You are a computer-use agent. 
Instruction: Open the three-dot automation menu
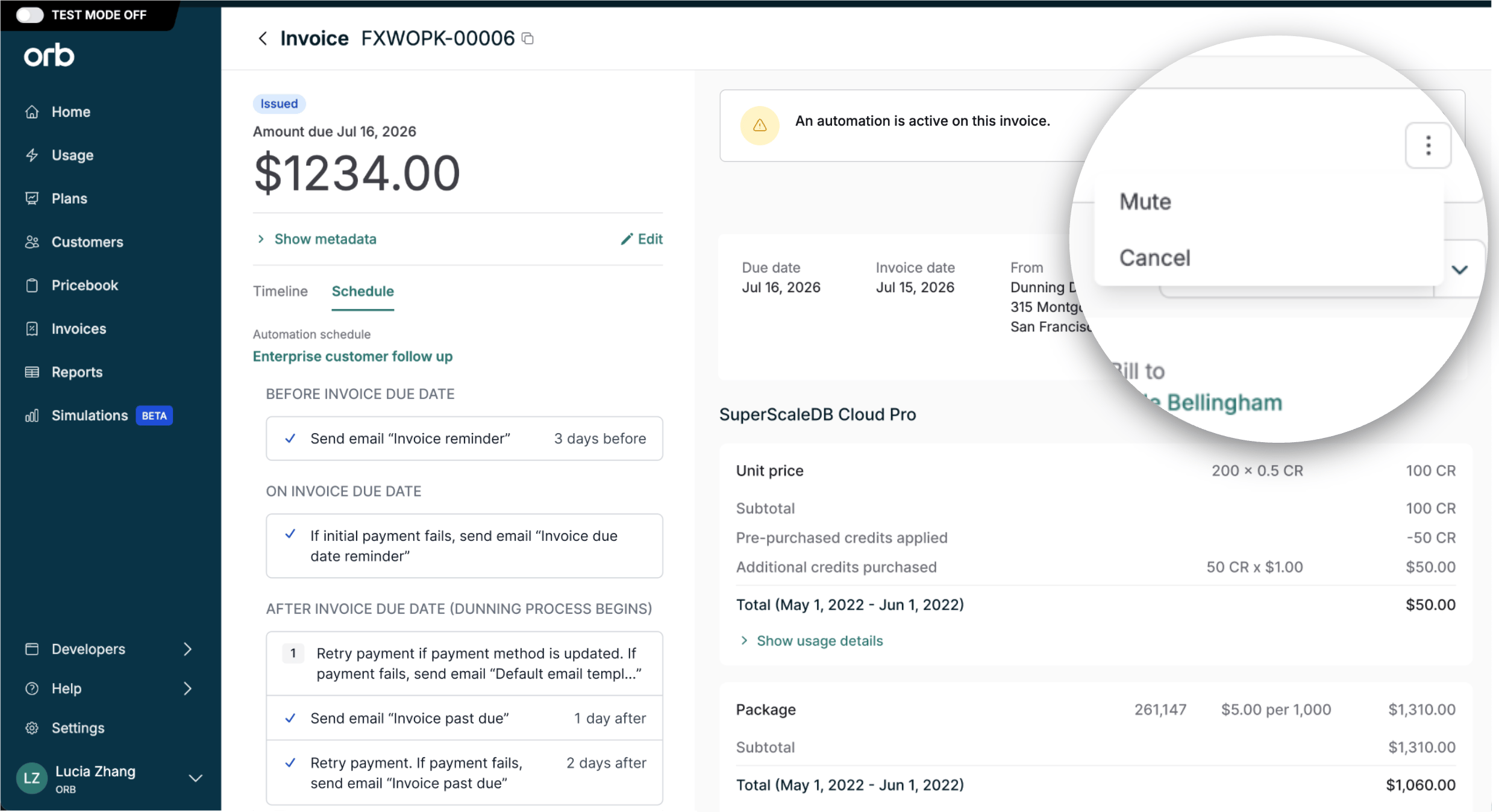pos(1428,145)
